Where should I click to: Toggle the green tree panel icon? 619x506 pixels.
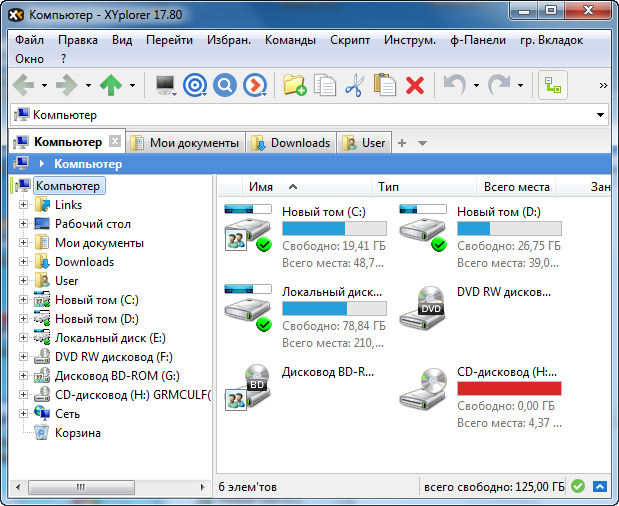pyautogui.click(x=552, y=86)
